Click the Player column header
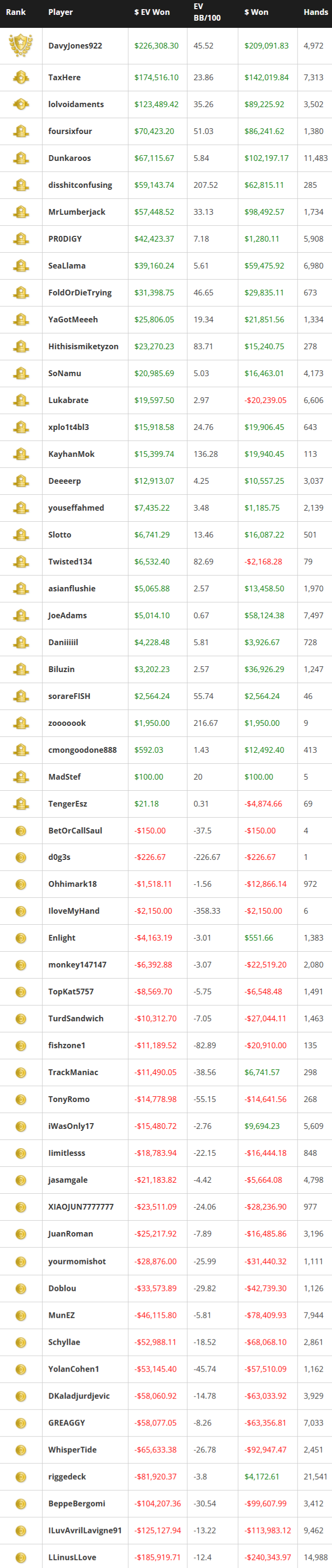Viewport: 332px width, 1568px height. [60, 12]
